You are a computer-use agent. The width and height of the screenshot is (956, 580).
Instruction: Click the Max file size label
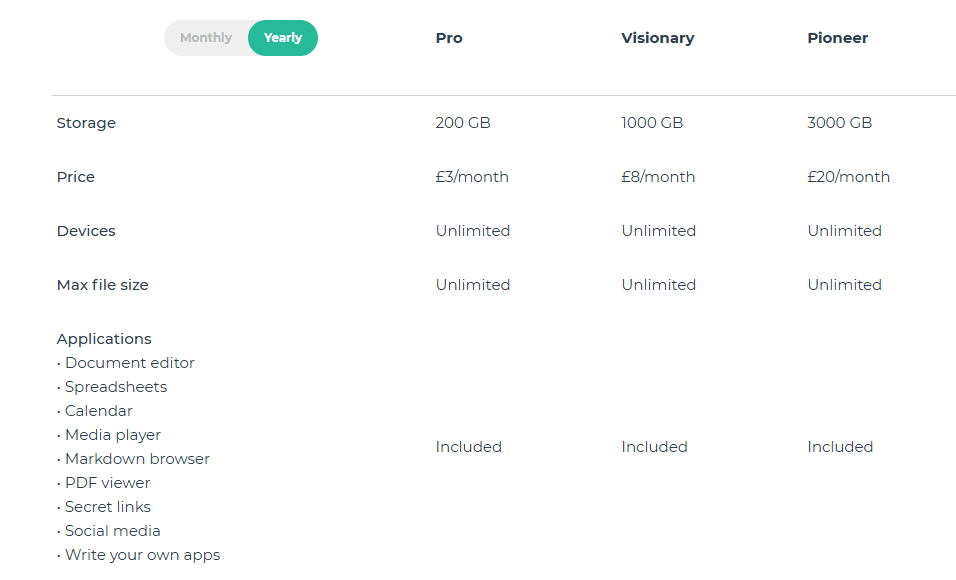(102, 285)
